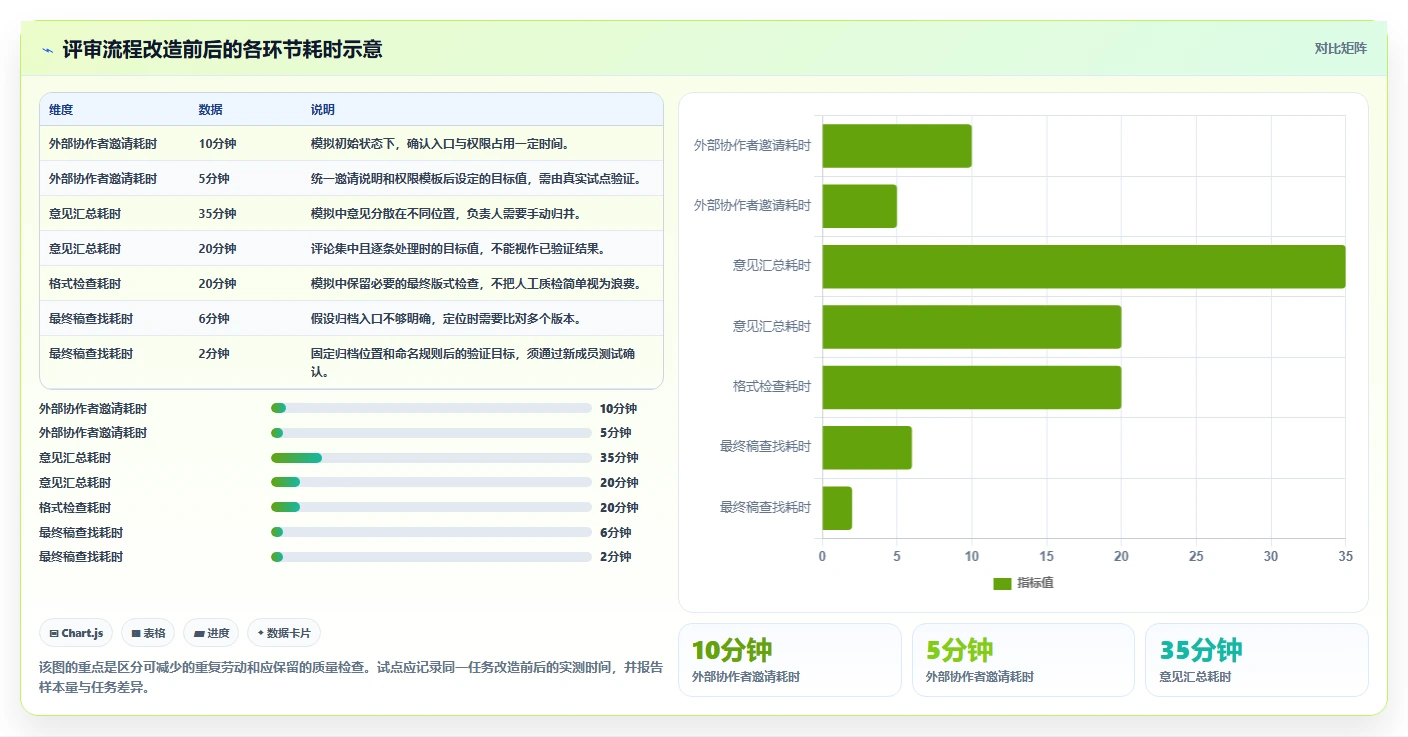Select the 进度 chip

tap(211, 633)
